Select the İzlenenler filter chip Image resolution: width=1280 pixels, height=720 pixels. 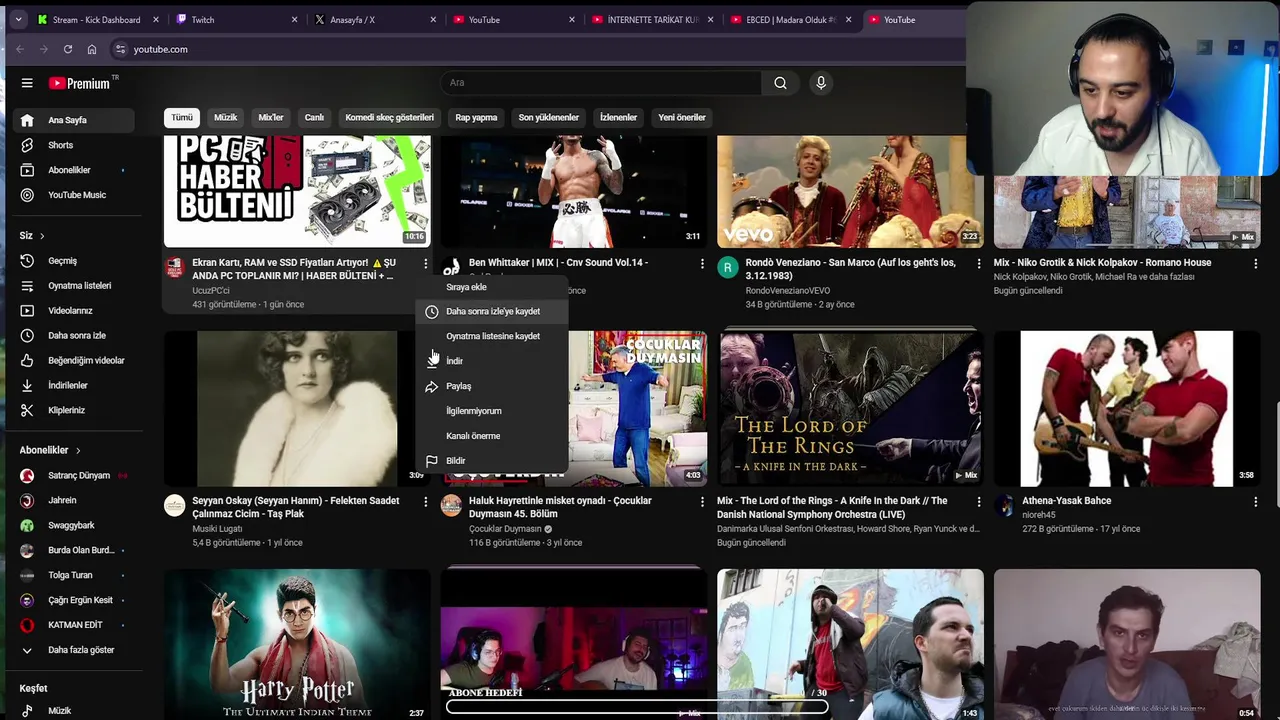tap(618, 118)
